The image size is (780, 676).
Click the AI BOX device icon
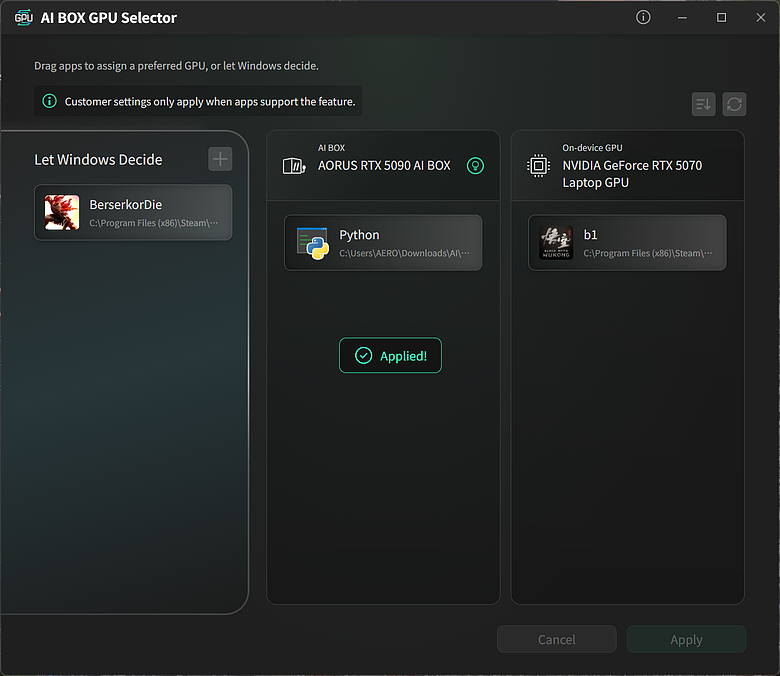[x=294, y=166]
